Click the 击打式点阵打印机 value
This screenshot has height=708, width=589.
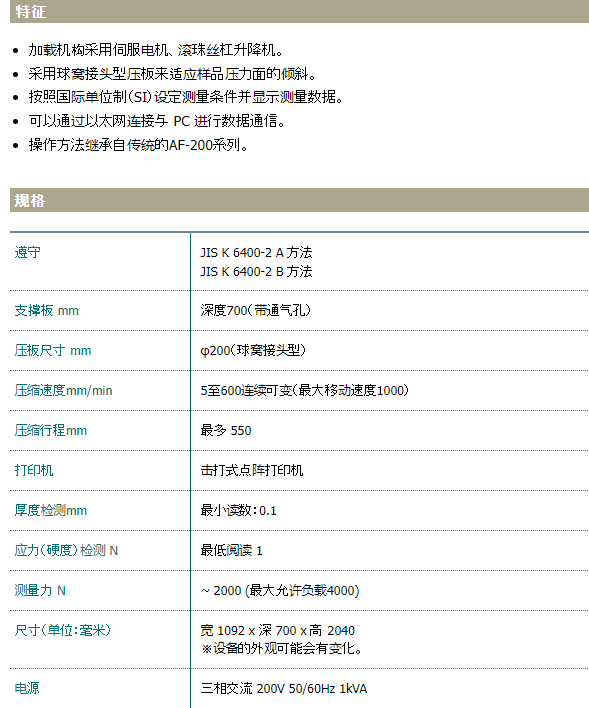(252, 470)
